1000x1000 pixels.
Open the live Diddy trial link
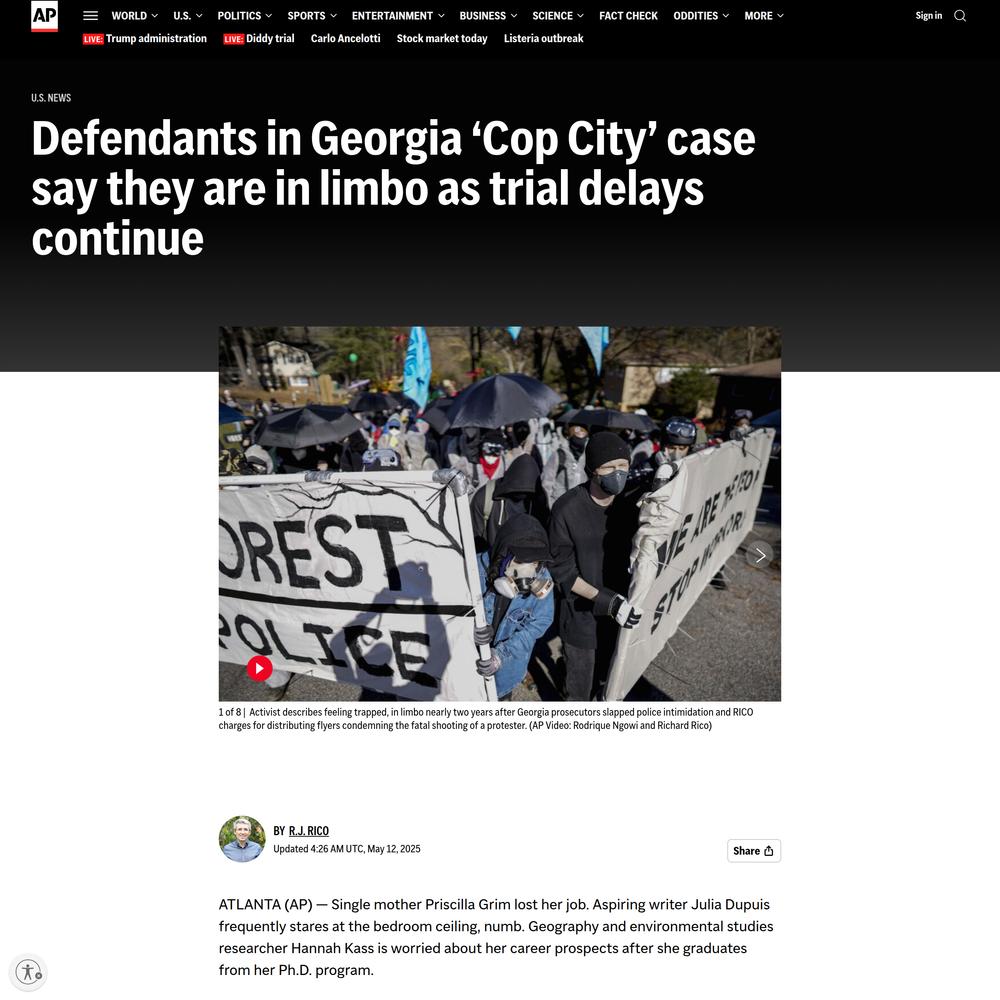click(x=259, y=38)
